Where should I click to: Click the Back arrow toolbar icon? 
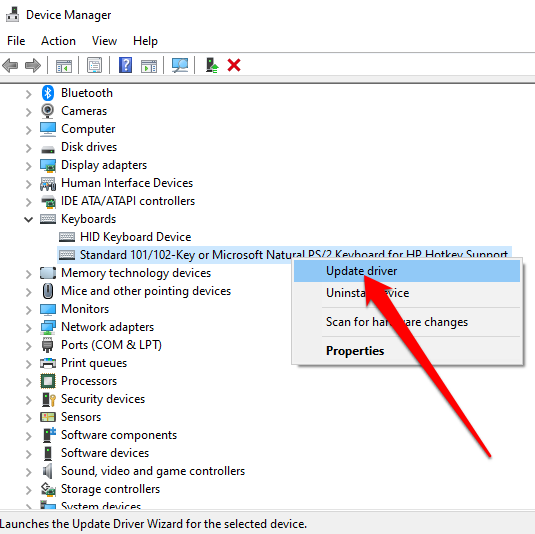[x=10, y=65]
